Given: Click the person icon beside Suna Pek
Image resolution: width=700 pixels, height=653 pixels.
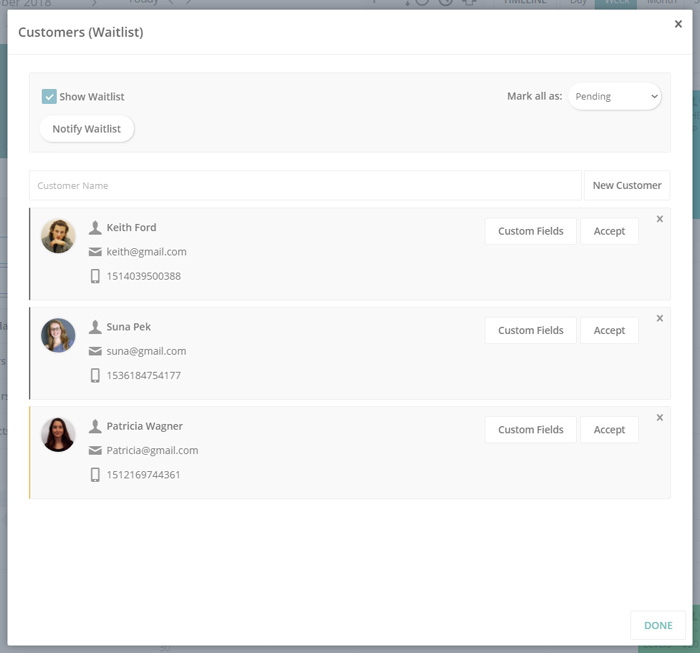Looking at the screenshot, I should click(95, 327).
